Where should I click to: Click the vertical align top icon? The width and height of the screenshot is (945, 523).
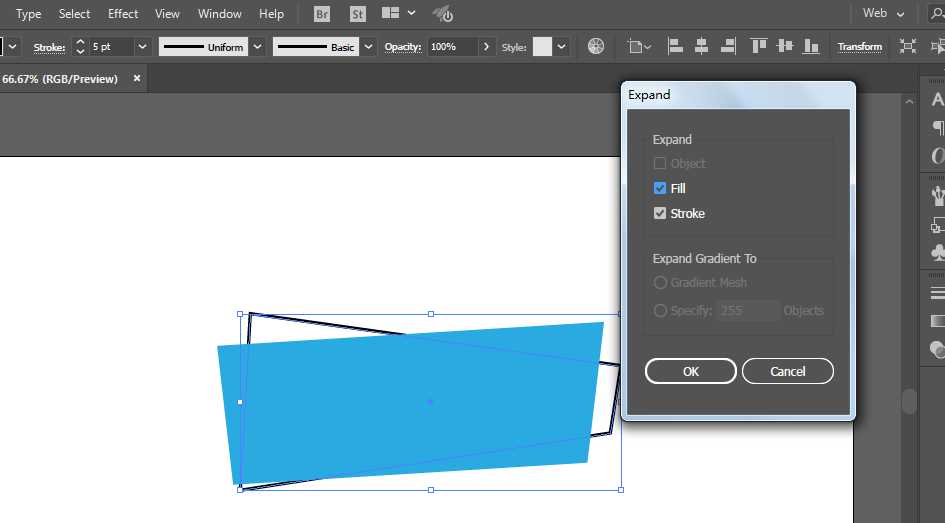(x=758, y=46)
